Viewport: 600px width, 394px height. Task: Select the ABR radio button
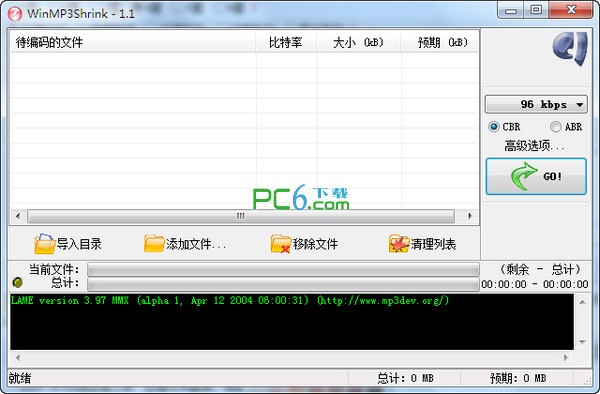coord(556,127)
